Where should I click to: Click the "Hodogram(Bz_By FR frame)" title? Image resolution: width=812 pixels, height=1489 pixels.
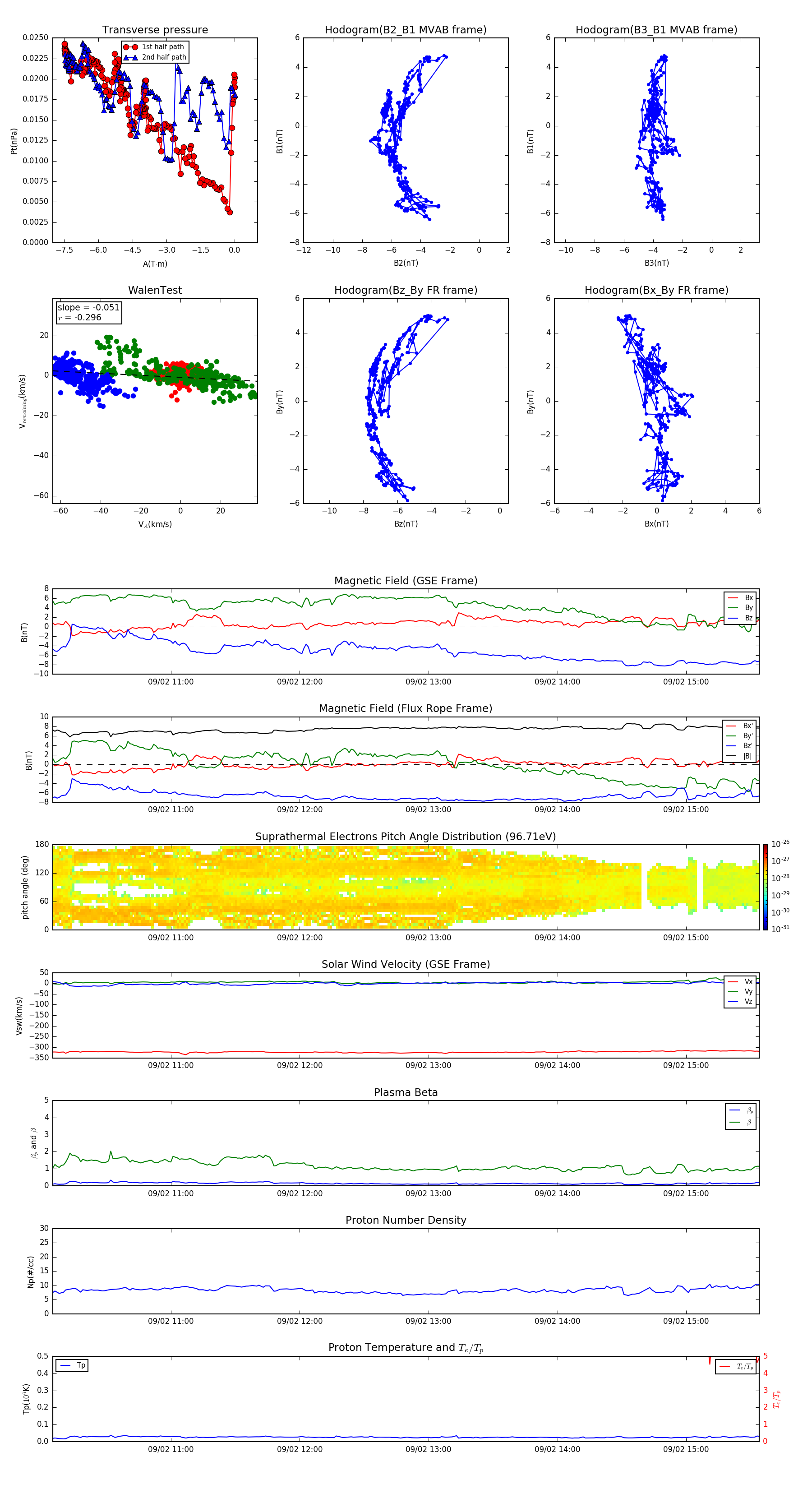406,290
